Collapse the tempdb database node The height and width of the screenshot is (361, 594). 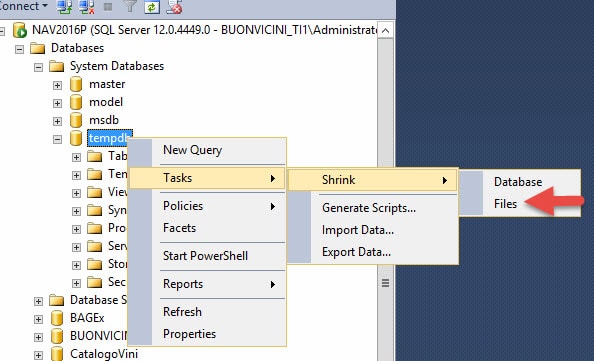(x=57, y=139)
